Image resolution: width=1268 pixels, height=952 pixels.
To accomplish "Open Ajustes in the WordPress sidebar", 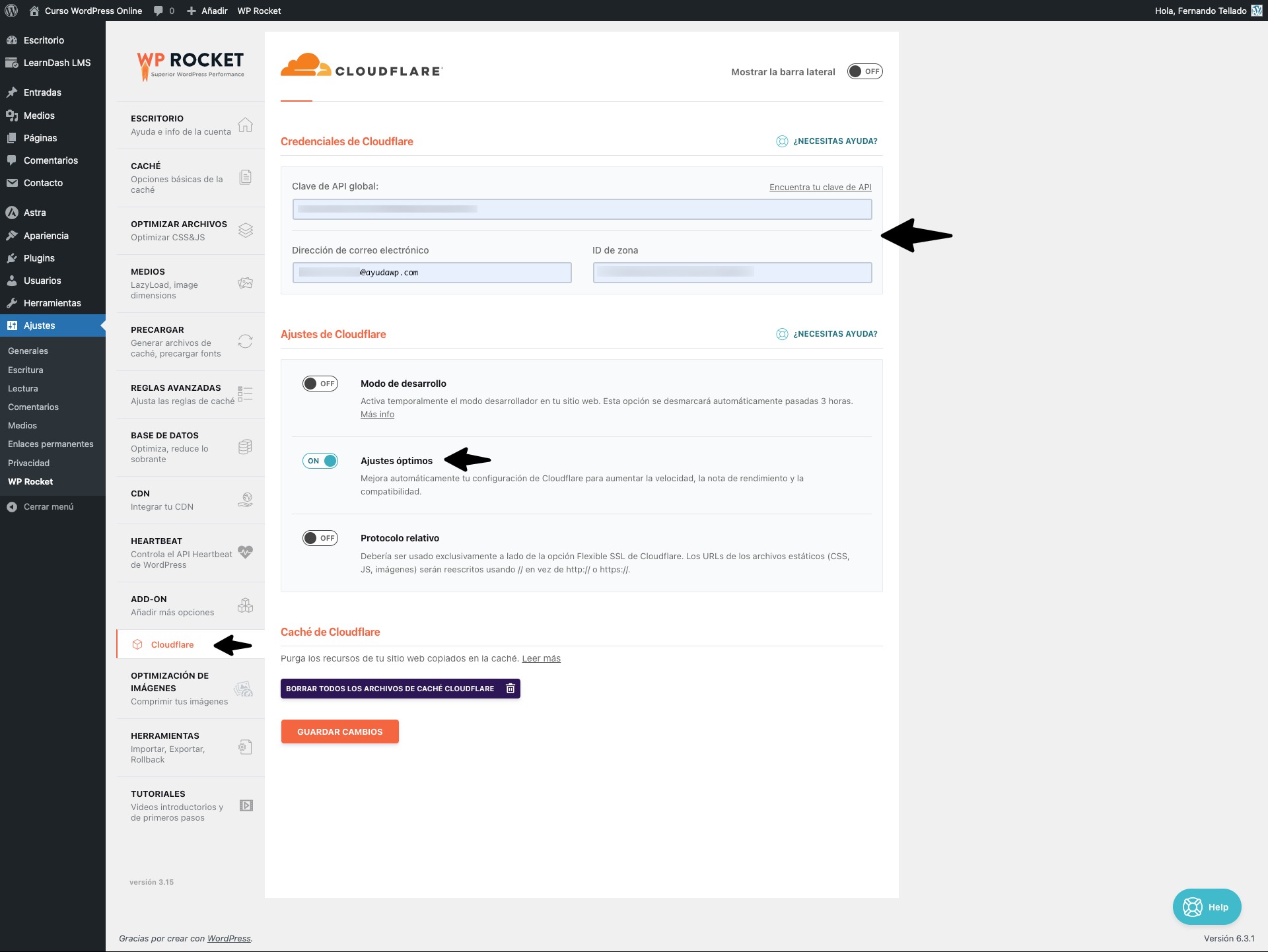I will 38,325.
